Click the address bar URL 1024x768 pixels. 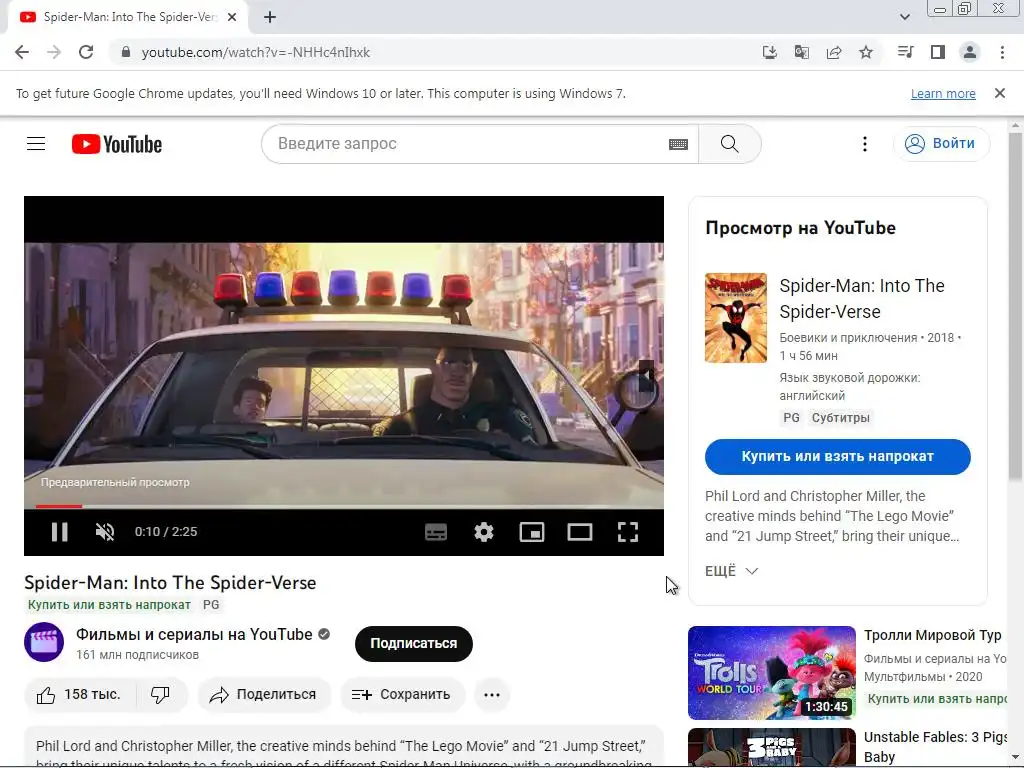[255, 52]
